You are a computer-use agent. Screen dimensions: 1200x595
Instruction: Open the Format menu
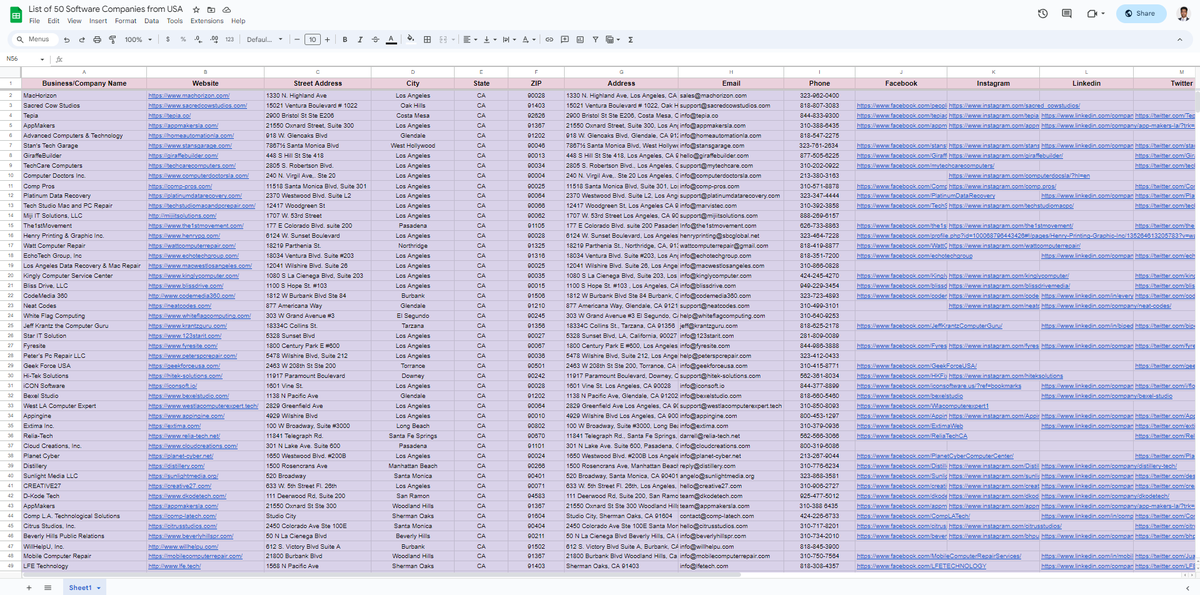click(x=126, y=20)
